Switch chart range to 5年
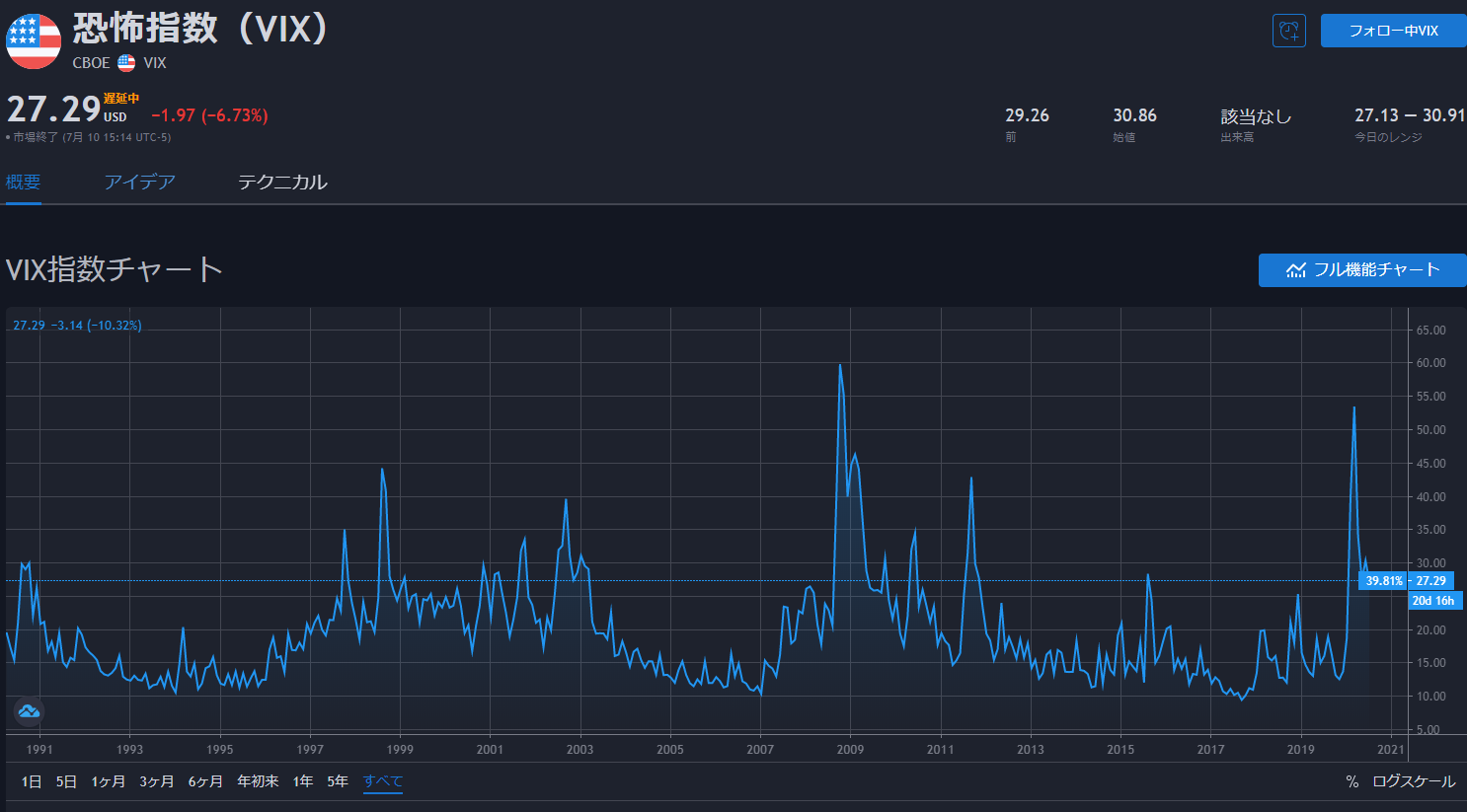Viewport: 1467px width, 812px height. tap(338, 781)
